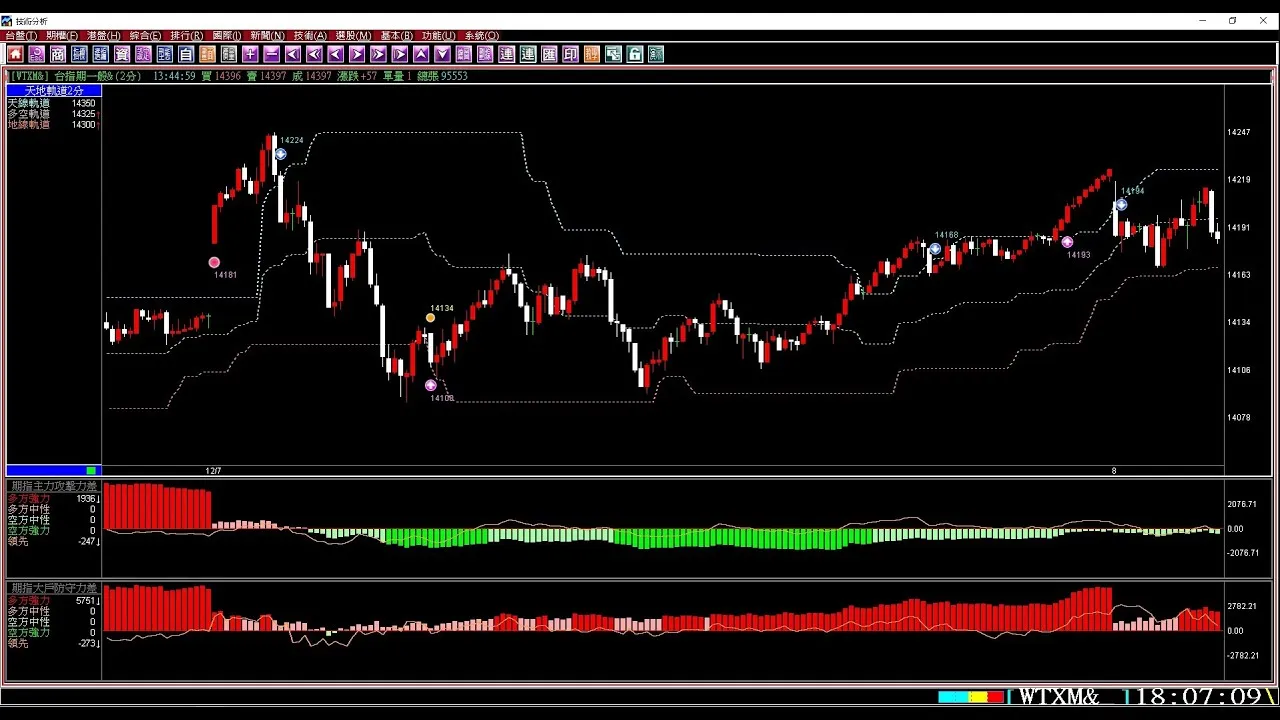Viewport: 1280px width, 720px height.
Task: Click the 自 toolbar icon
Action: click(x=186, y=54)
